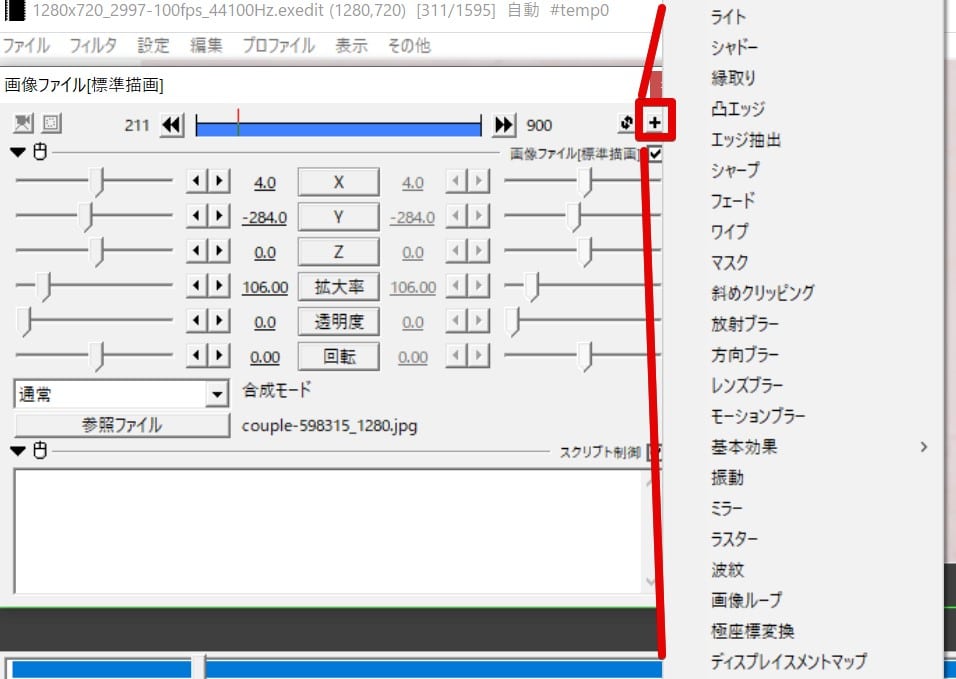Open the 編集 menu
The width and height of the screenshot is (956, 679).
(206, 45)
